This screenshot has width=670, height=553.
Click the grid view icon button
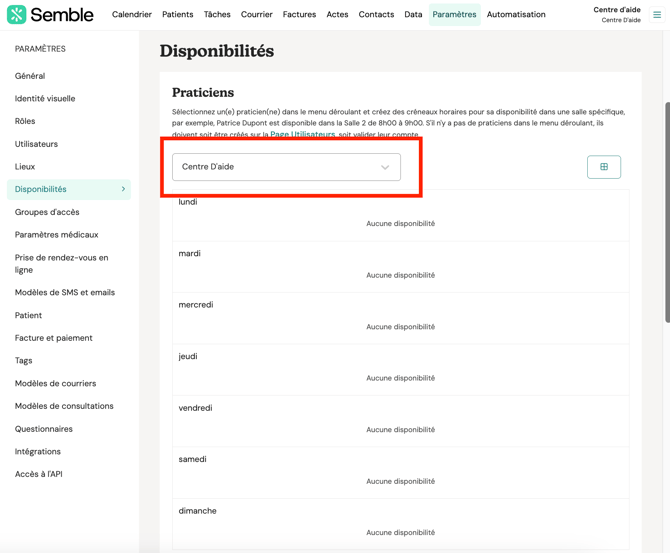[x=604, y=167]
